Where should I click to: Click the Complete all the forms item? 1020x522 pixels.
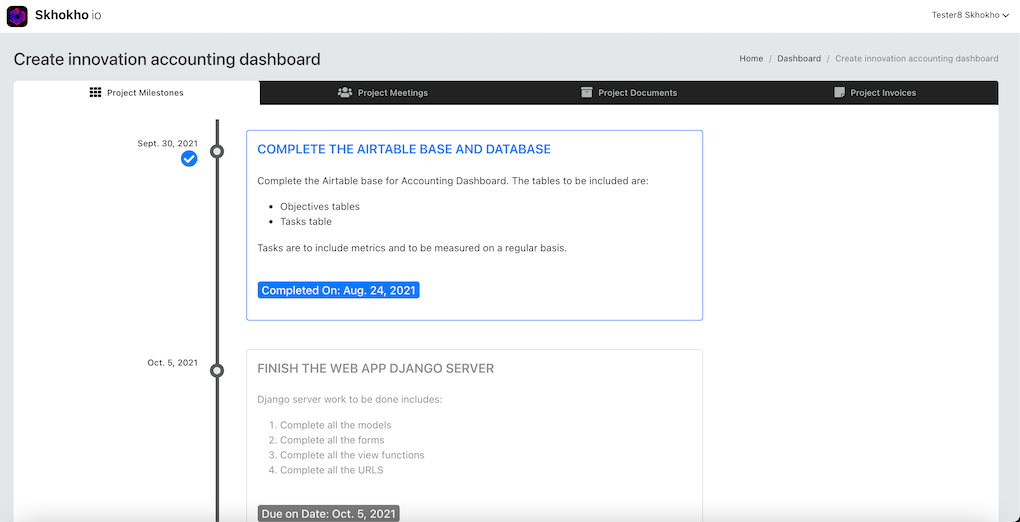point(332,440)
